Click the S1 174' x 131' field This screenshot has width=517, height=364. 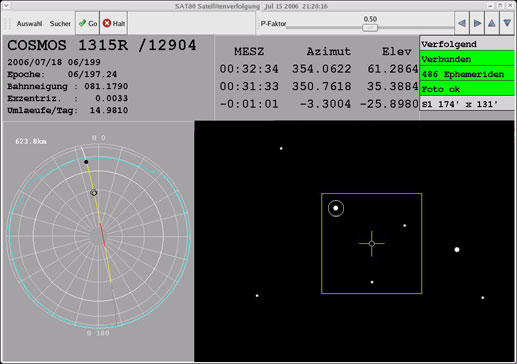point(467,104)
